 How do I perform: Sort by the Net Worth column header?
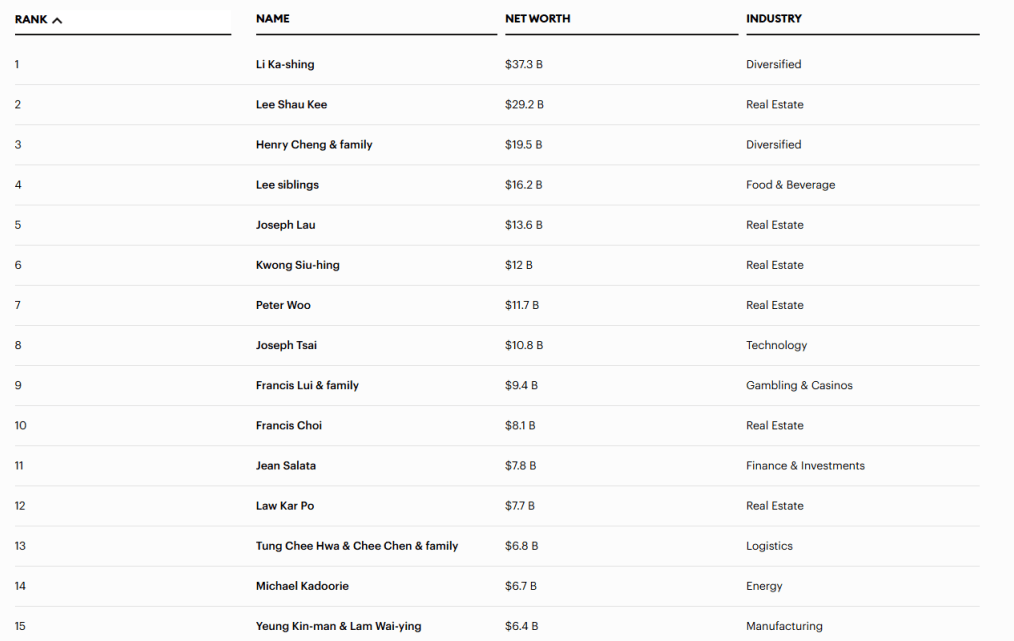pos(537,19)
